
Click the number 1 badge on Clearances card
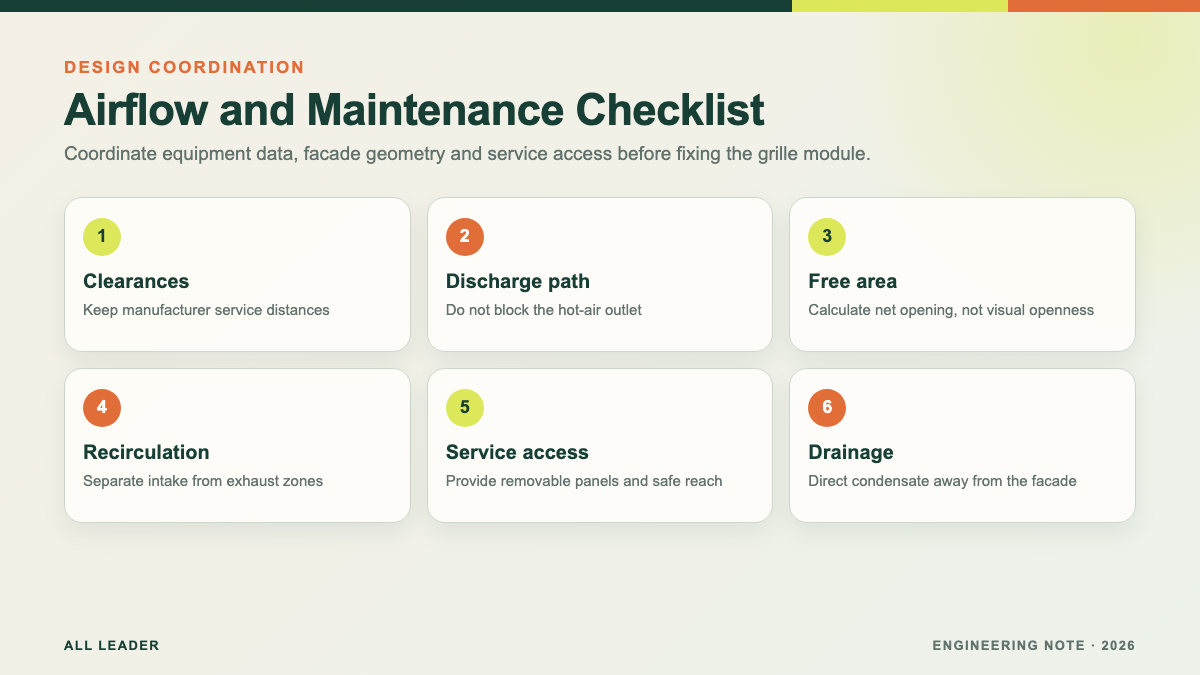(102, 236)
